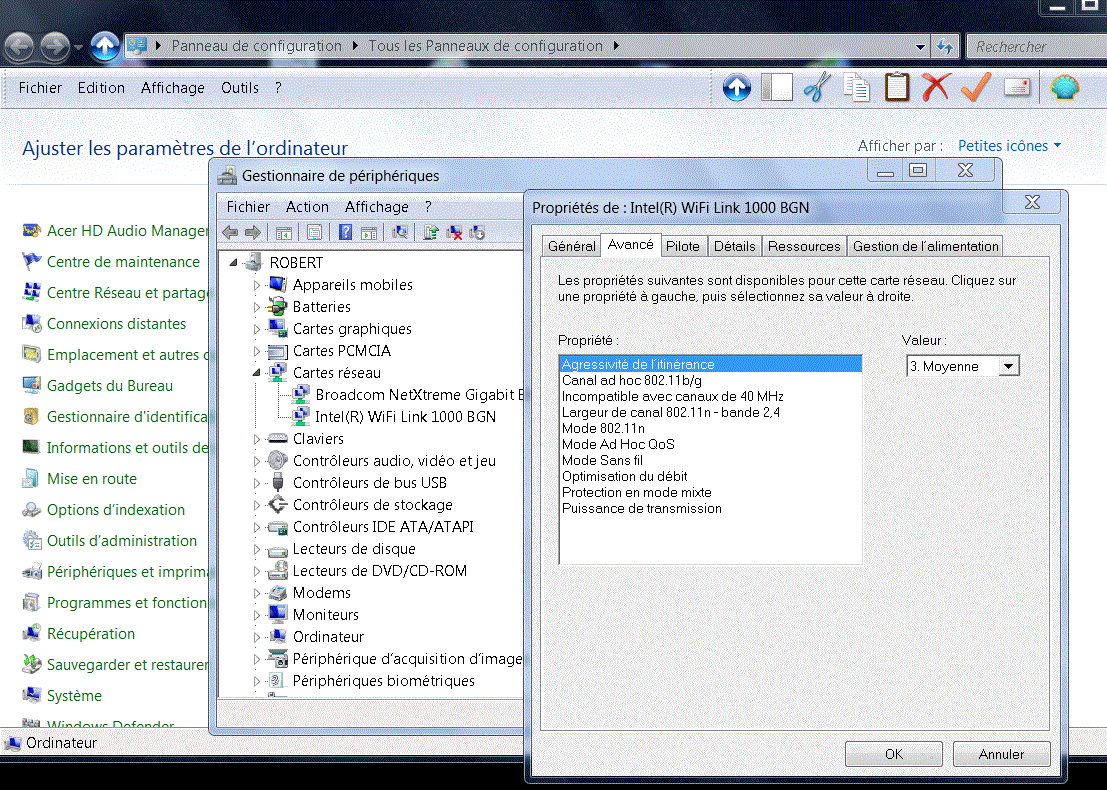Click the Back arrow in Device Manager toolbar

(230, 232)
